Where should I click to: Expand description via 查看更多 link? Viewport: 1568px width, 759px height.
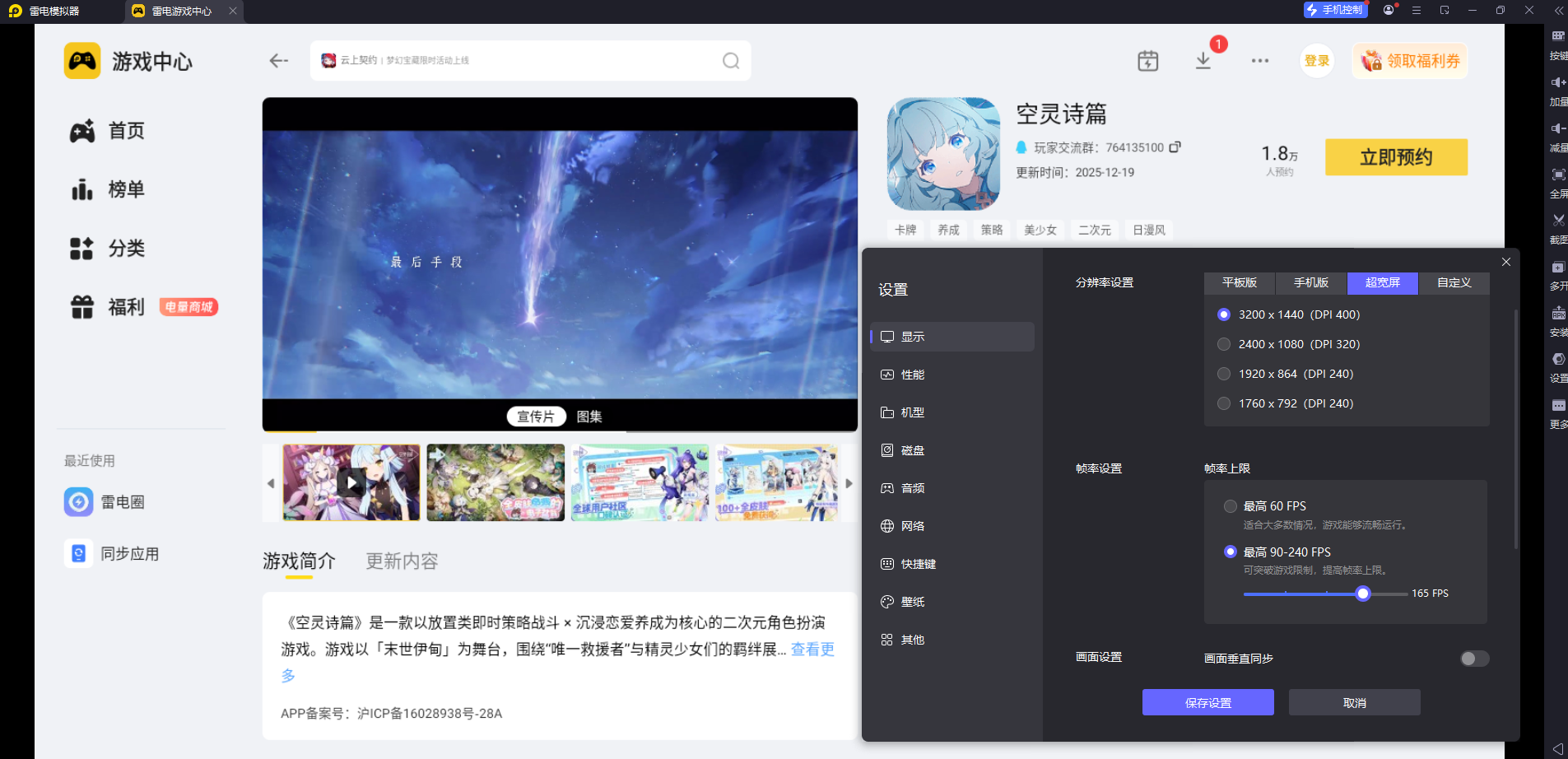(812, 650)
